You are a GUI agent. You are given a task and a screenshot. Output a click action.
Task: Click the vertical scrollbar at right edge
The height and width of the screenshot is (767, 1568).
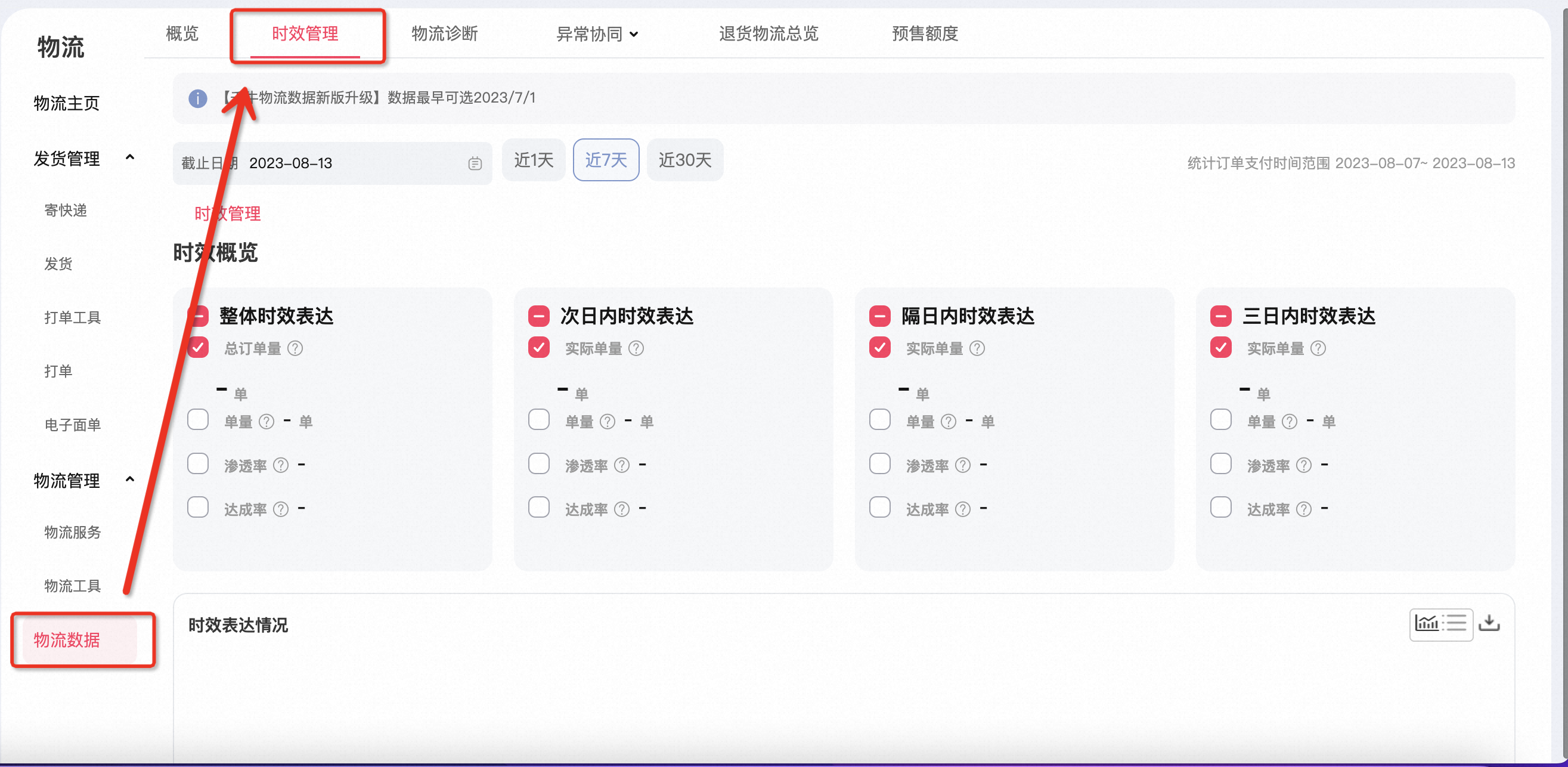1564,383
